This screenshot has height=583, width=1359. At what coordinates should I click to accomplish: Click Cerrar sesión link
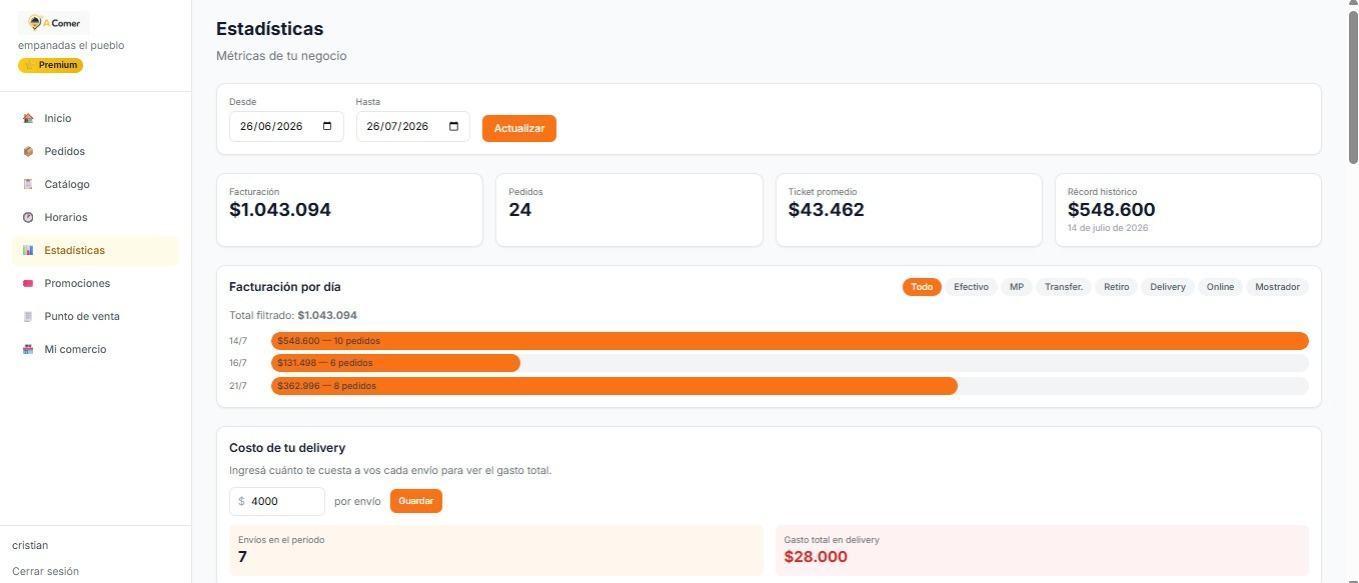45,571
